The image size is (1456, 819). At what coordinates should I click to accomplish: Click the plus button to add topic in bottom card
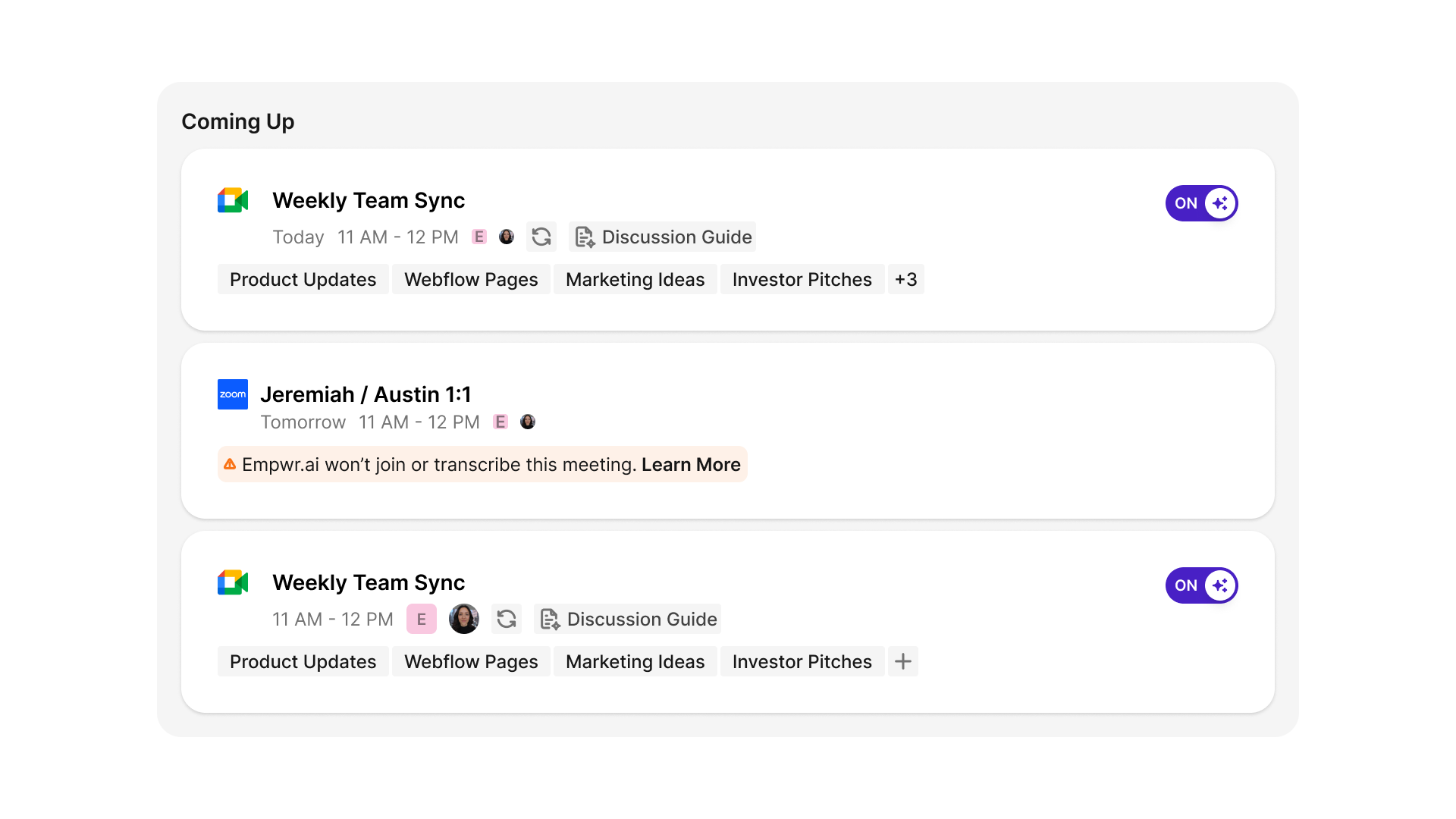click(903, 661)
